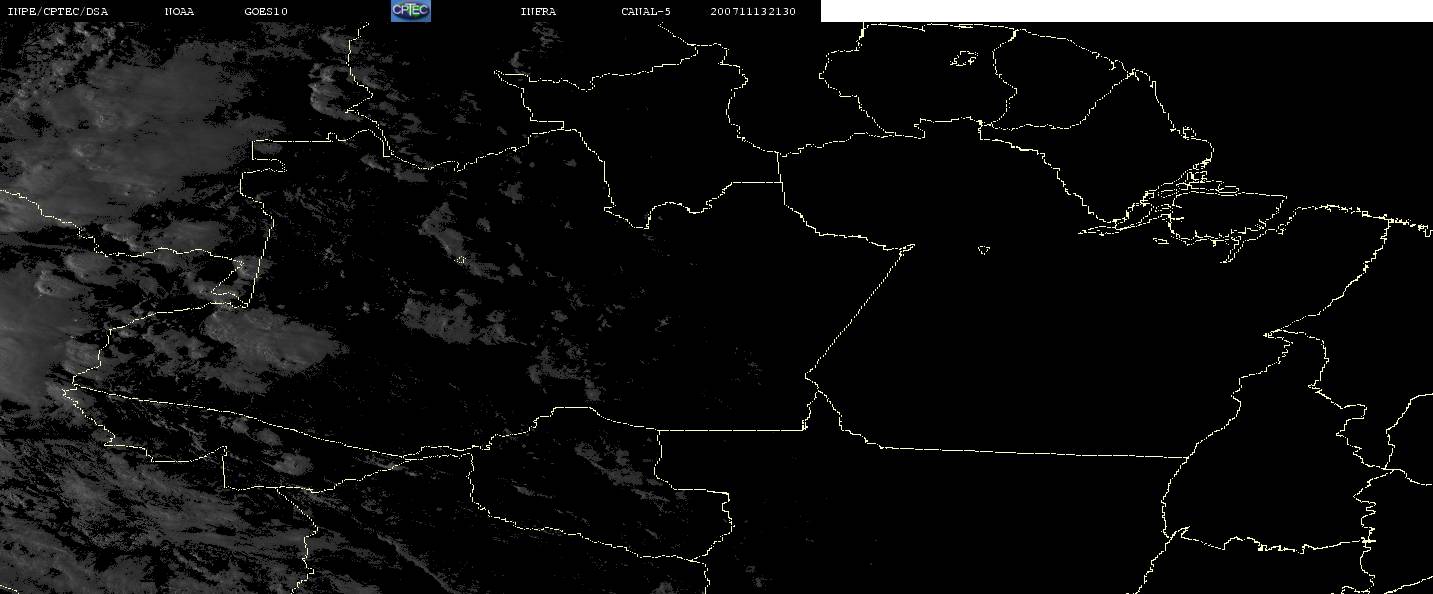The image size is (1433, 594).
Task: Click the NOAA label
Action: pos(180,12)
